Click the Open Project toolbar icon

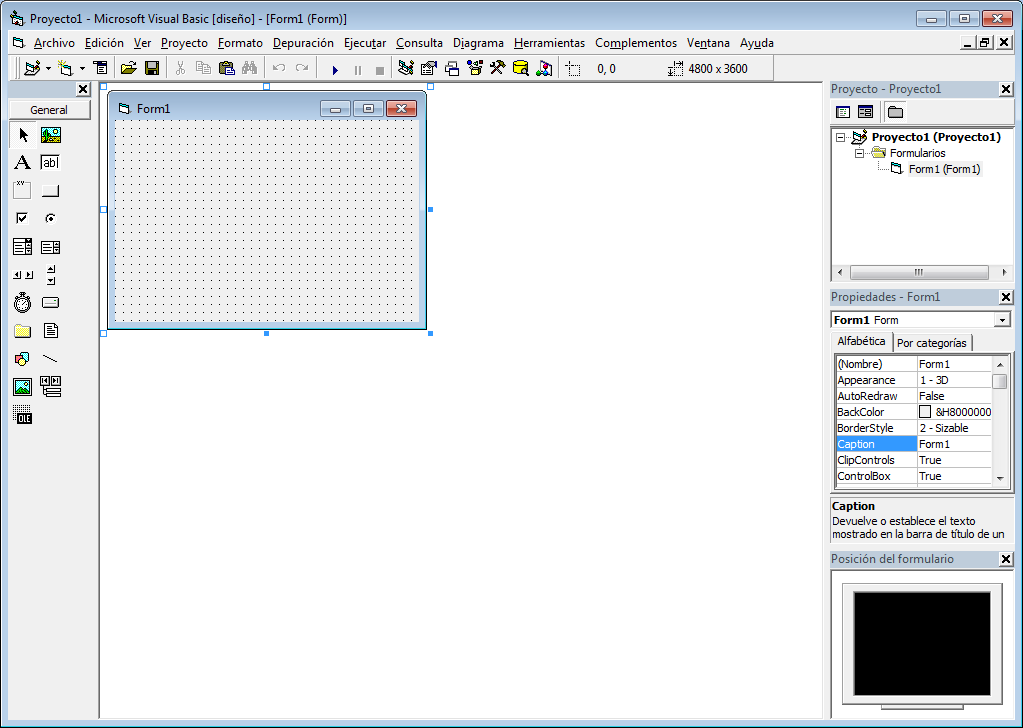(129, 68)
